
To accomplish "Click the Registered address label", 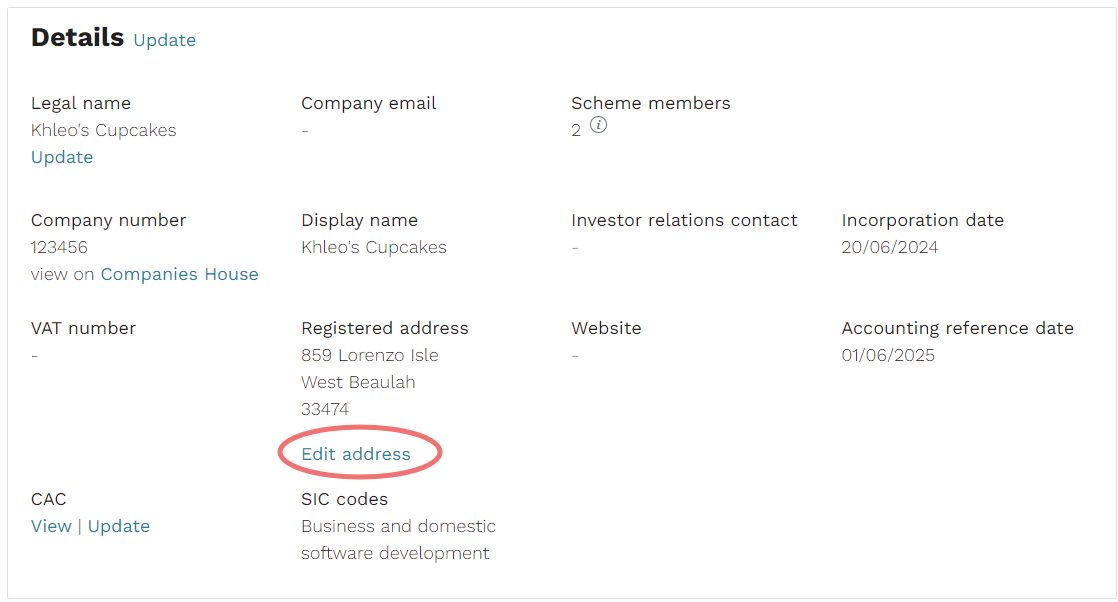I will tap(385, 328).
